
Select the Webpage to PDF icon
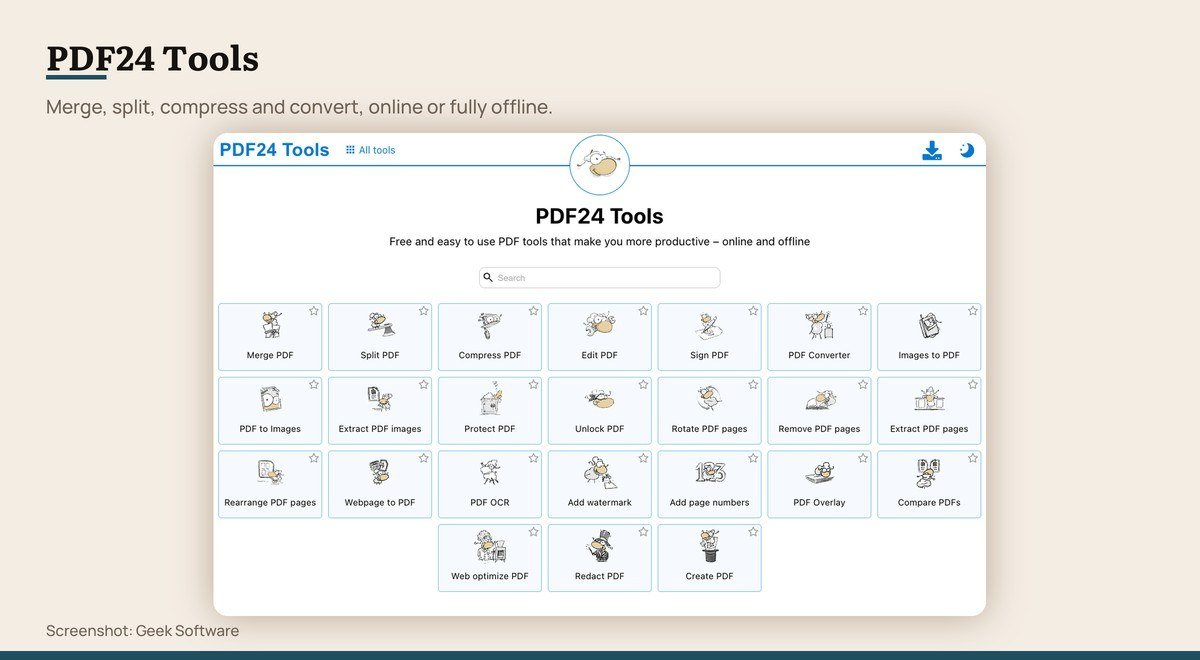380,473
